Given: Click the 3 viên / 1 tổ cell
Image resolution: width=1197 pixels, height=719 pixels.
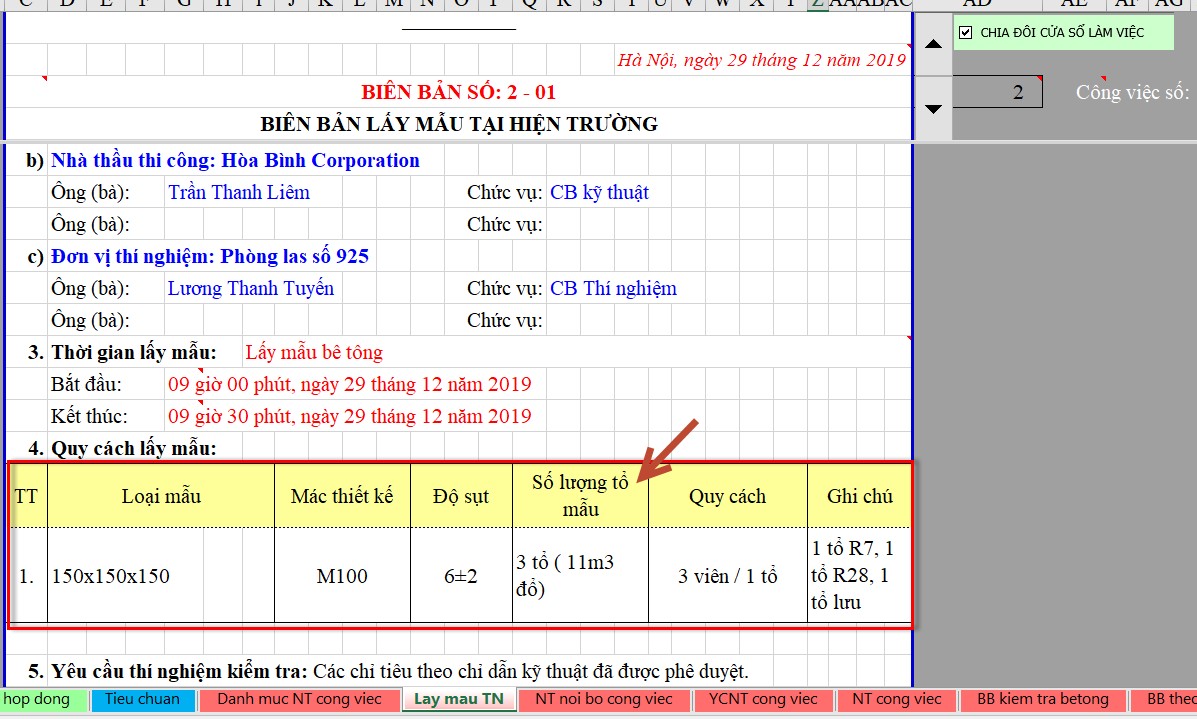Looking at the screenshot, I should click(727, 576).
